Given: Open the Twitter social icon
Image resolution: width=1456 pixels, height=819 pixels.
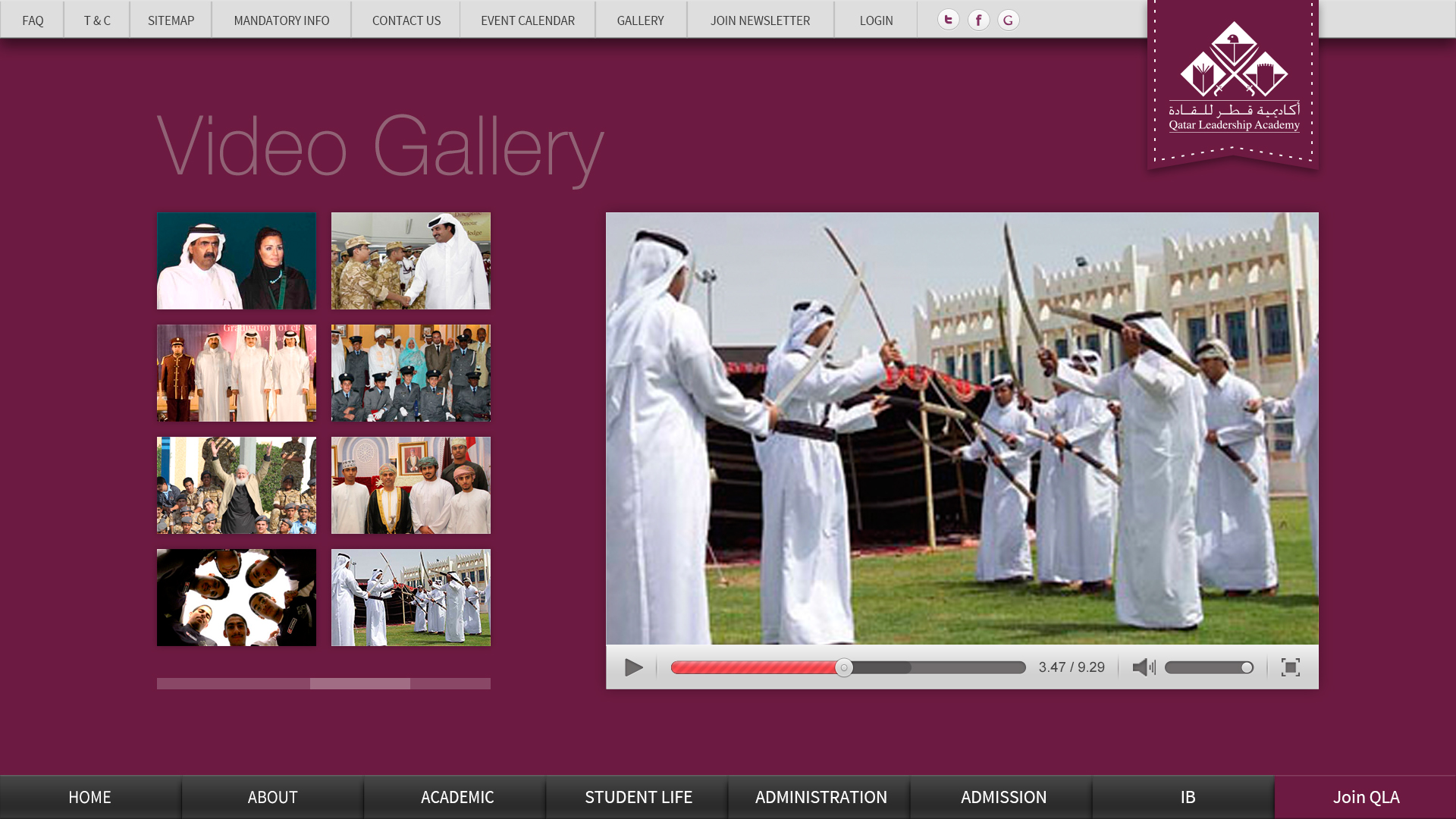Looking at the screenshot, I should 948,20.
